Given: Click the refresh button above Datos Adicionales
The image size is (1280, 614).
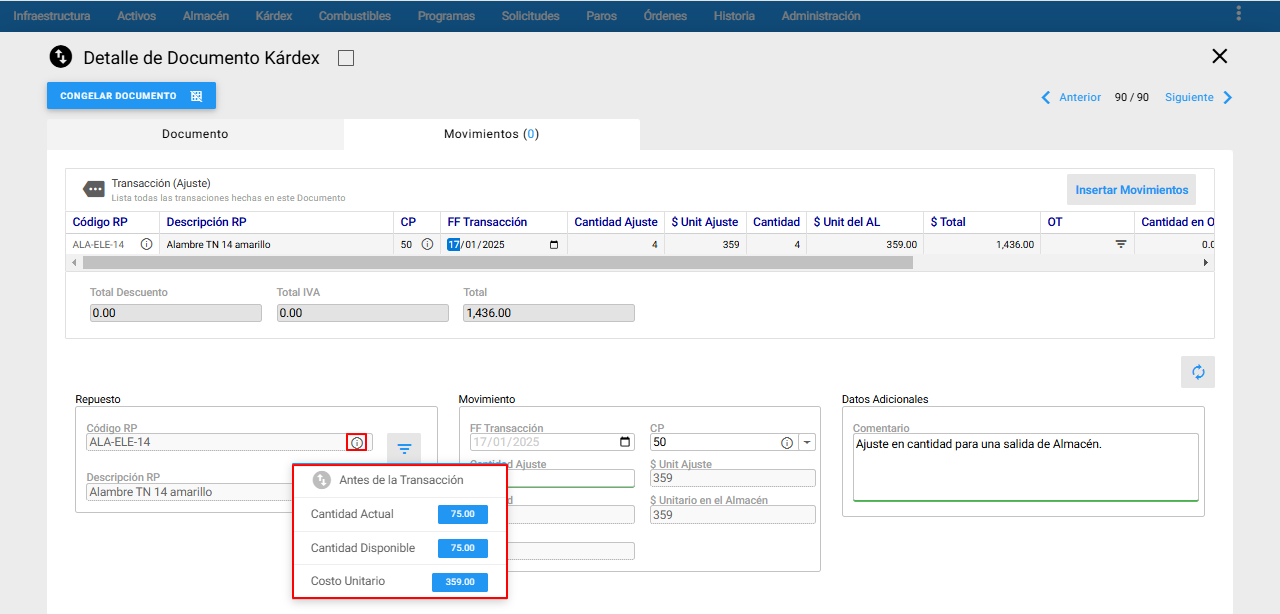Looking at the screenshot, I should [1198, 372].
